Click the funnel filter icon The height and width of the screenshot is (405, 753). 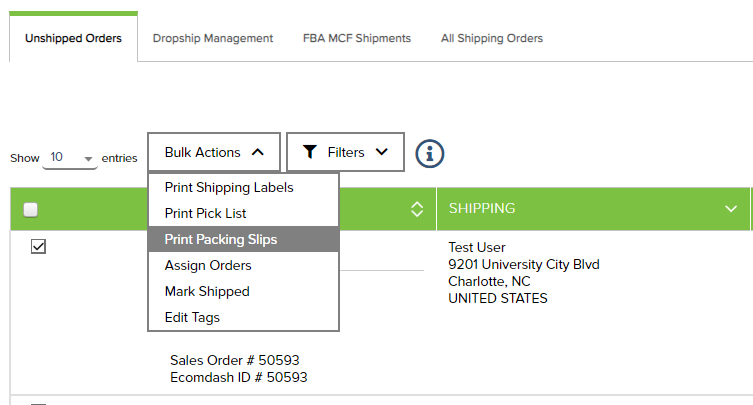tap(310, 152)
